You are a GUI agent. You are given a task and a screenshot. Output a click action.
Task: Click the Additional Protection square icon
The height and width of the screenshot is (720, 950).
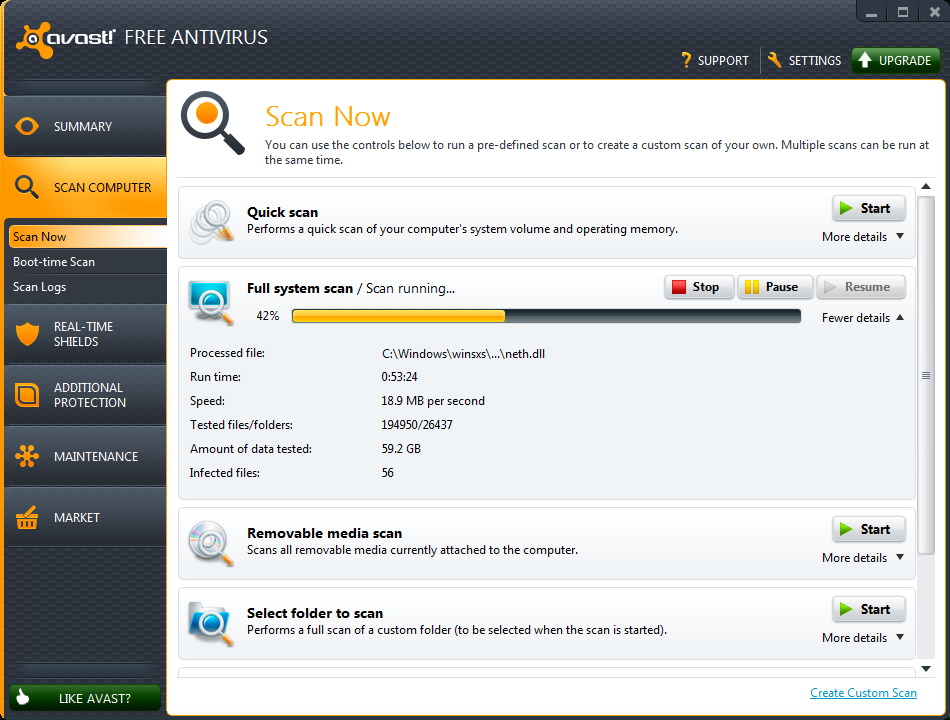pos(27,395)
